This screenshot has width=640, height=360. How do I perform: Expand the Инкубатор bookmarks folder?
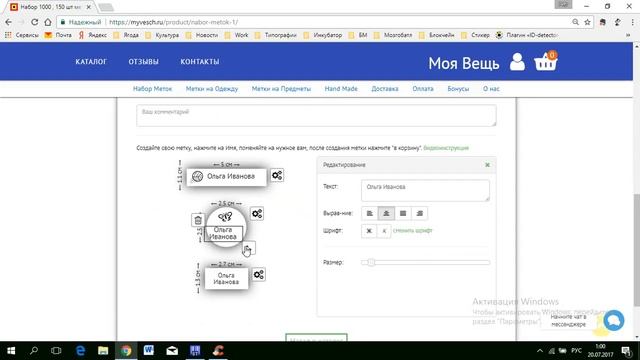point(322,35)
